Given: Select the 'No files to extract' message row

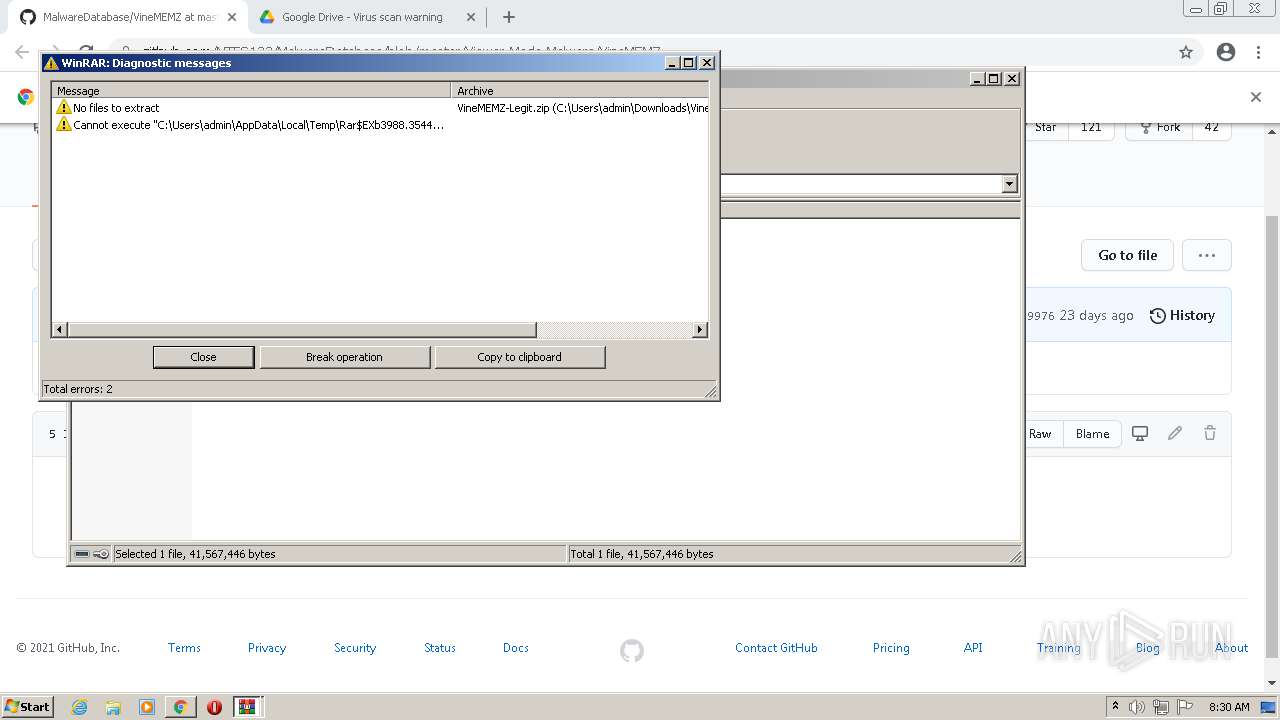Looking at the screenshot, I should tap(381, 108).
